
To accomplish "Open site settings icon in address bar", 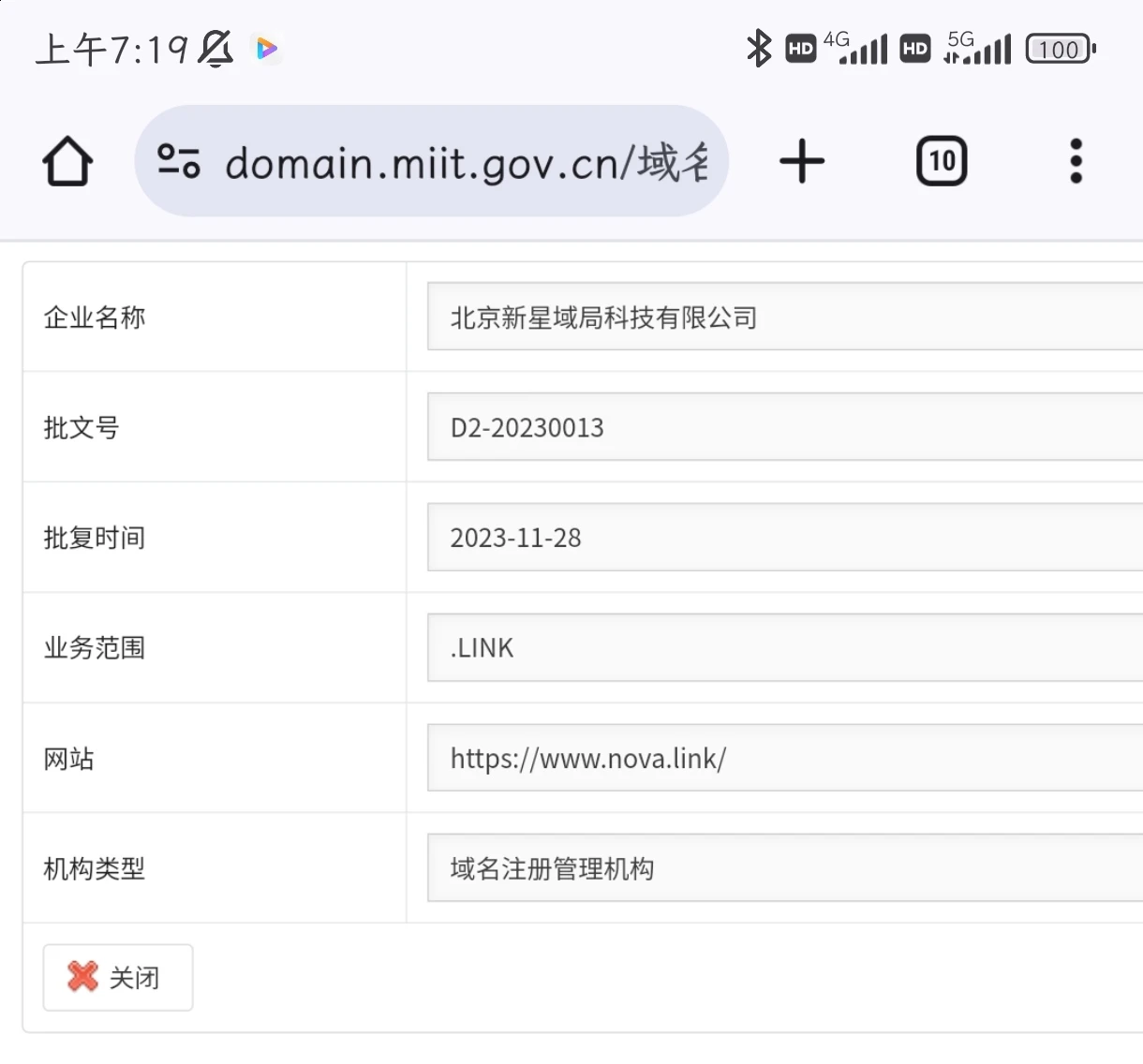I will [x=178, y=161].
